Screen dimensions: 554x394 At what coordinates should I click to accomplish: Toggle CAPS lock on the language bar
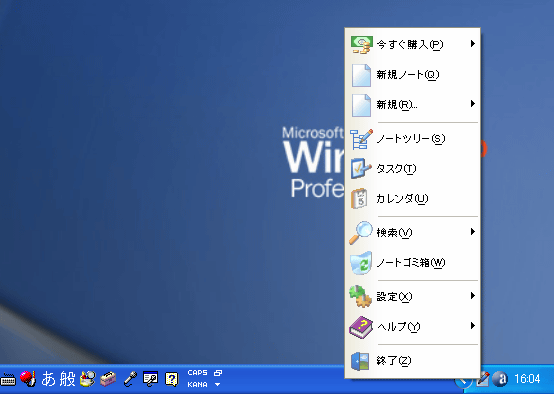click(x=198, y=373)
